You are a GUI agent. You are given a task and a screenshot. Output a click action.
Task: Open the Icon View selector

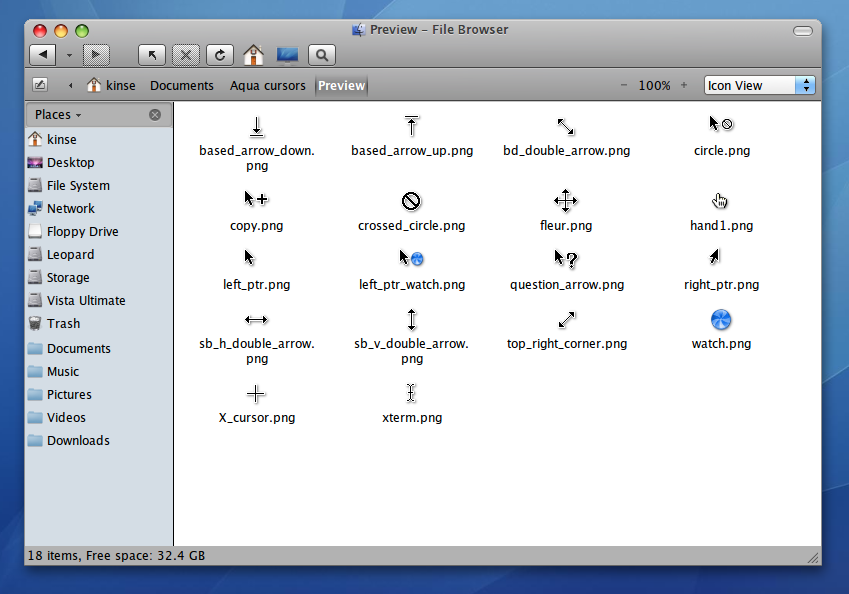(759, 85)
